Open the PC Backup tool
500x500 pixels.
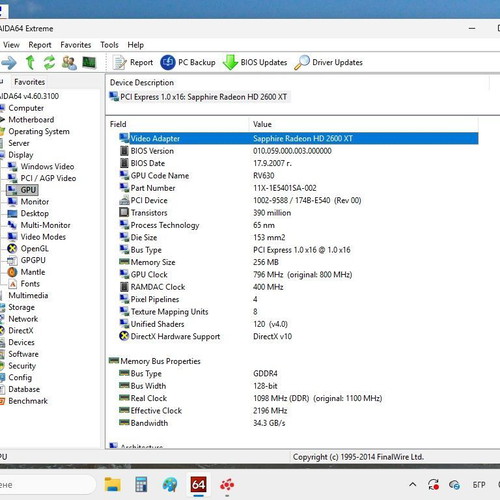point(188,62)
